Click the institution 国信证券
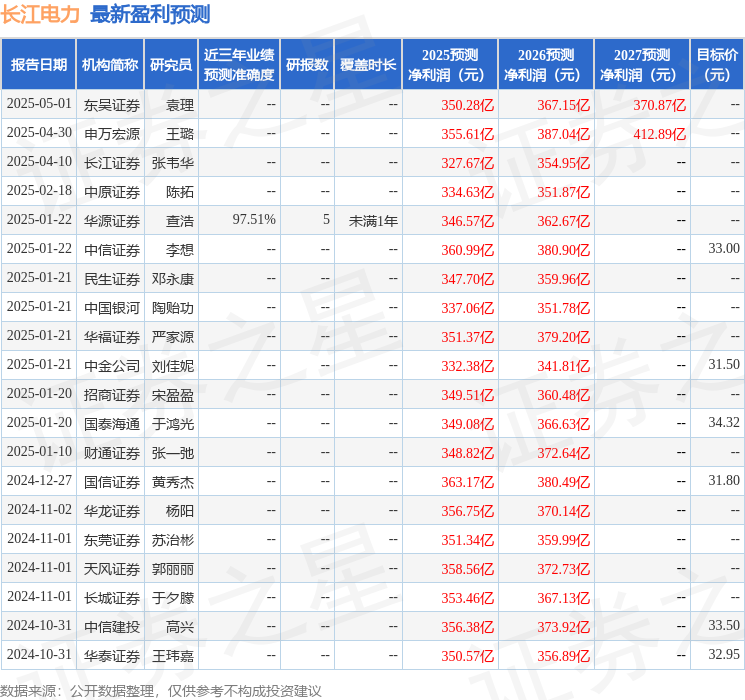Image resolution: width=745 pixels, height=700 pixels. click(x=112, y=482)
